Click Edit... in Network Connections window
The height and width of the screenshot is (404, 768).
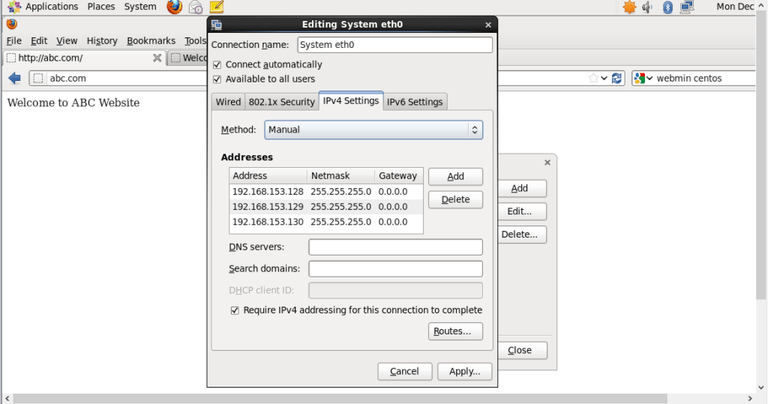point(522,212)
